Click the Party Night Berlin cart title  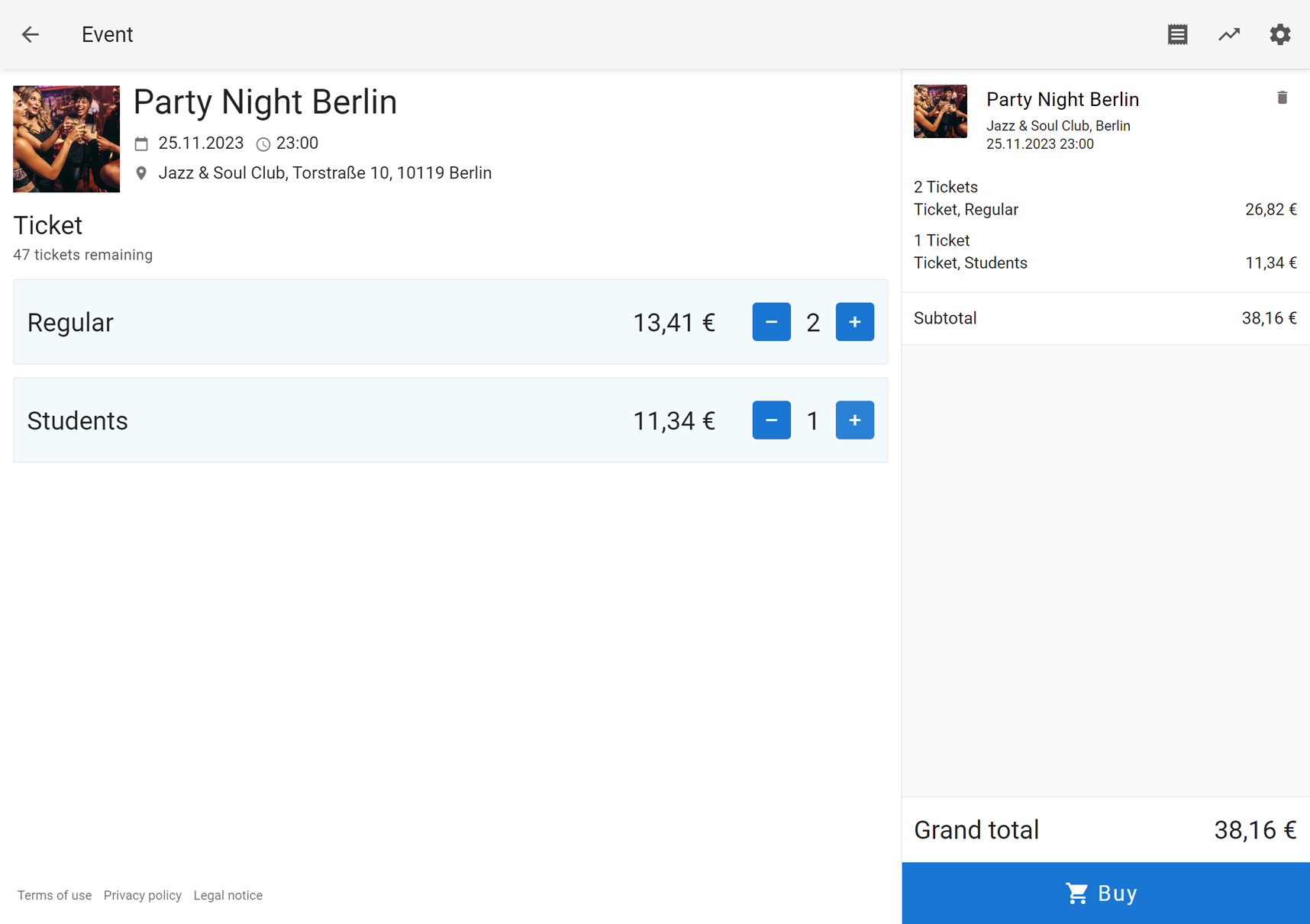click(x=1062, y=99)
